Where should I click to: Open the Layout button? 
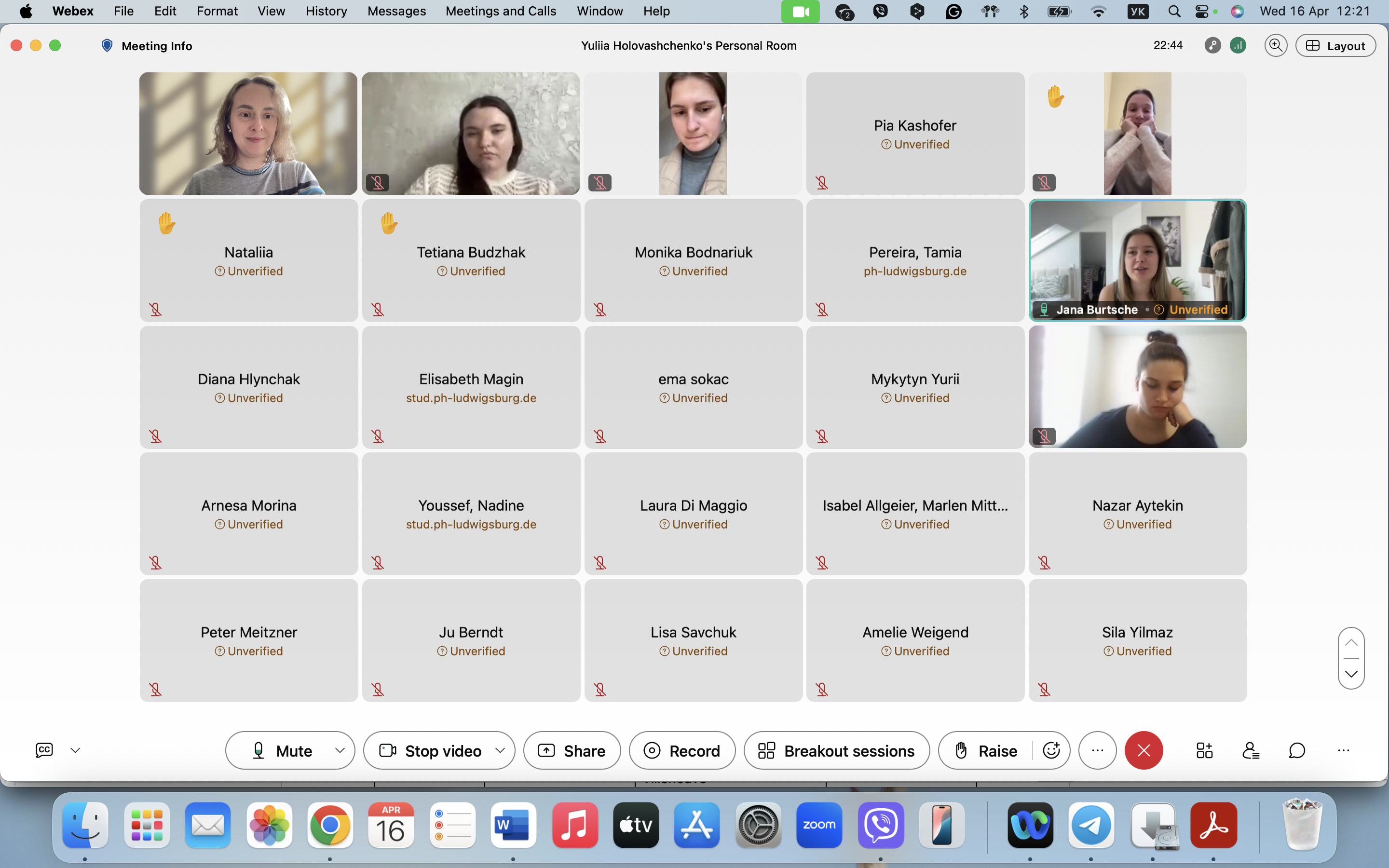tap(1335, 45)
